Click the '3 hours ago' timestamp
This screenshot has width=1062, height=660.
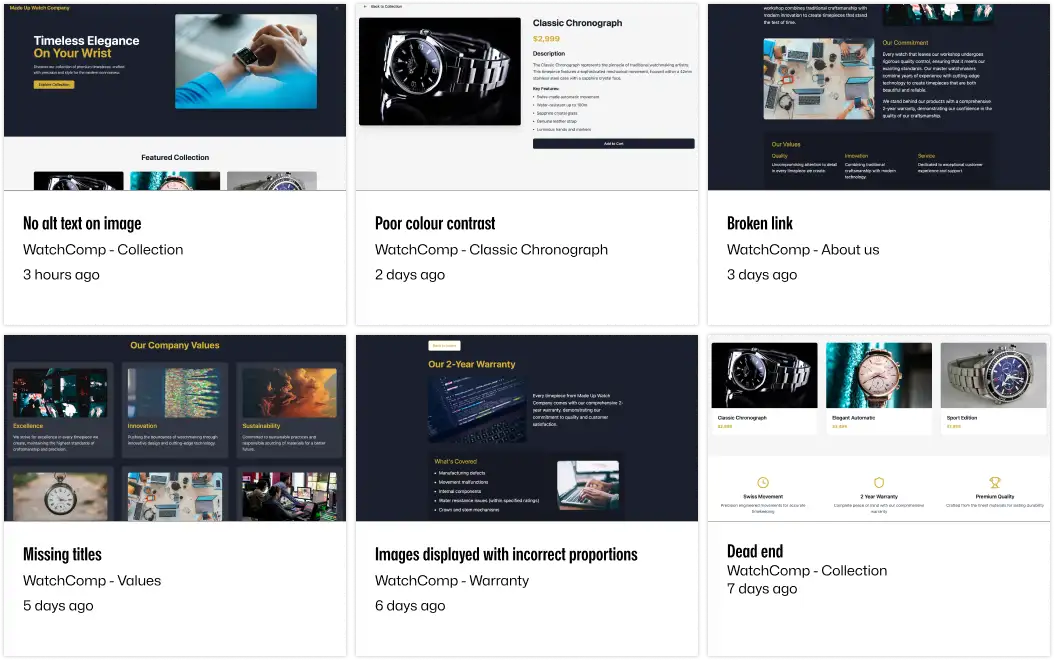point(61,275)
